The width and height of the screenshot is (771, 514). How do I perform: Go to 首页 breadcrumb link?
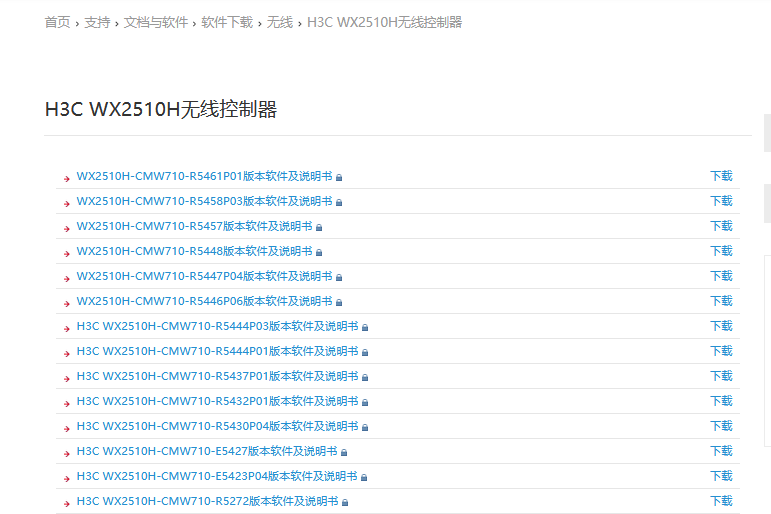pos(58,23)
